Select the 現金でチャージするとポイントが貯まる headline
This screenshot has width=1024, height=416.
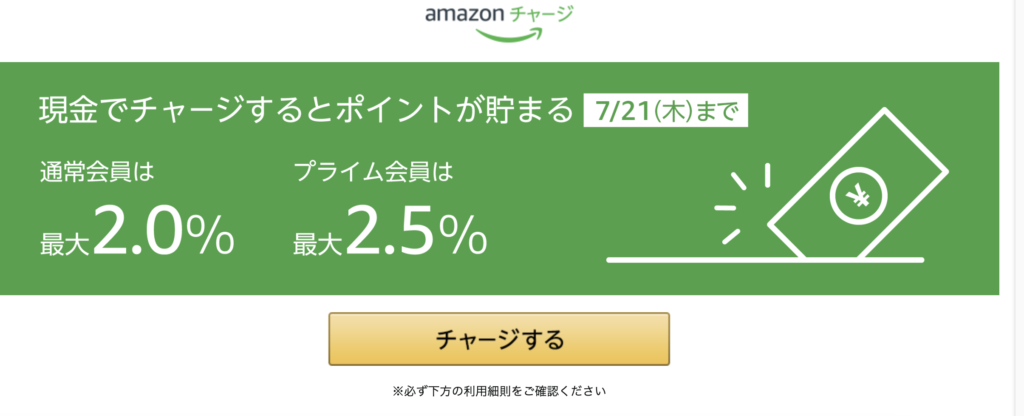click(x=306, y=112)
